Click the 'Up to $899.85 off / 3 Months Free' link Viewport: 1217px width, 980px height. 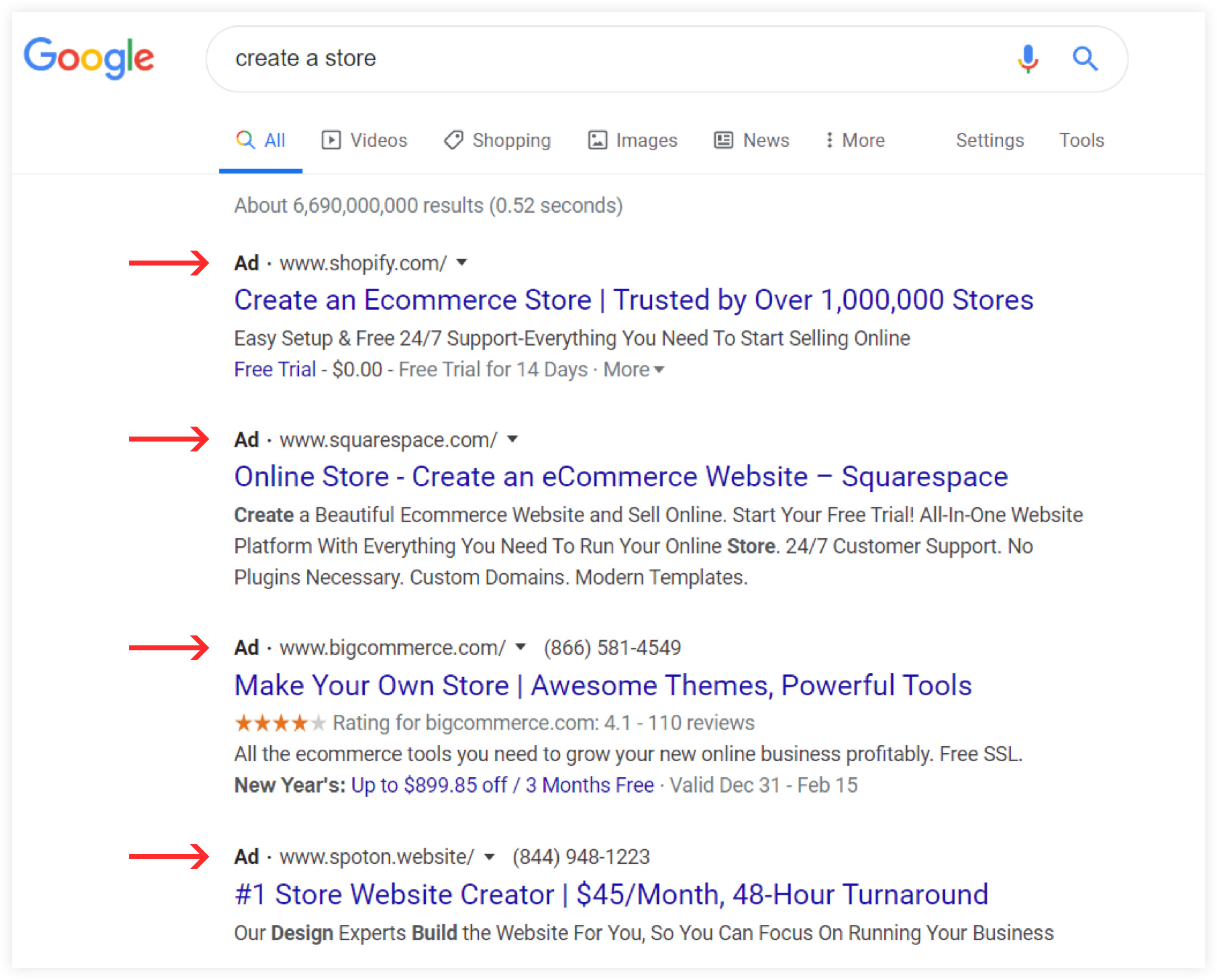tap(503, 785)
